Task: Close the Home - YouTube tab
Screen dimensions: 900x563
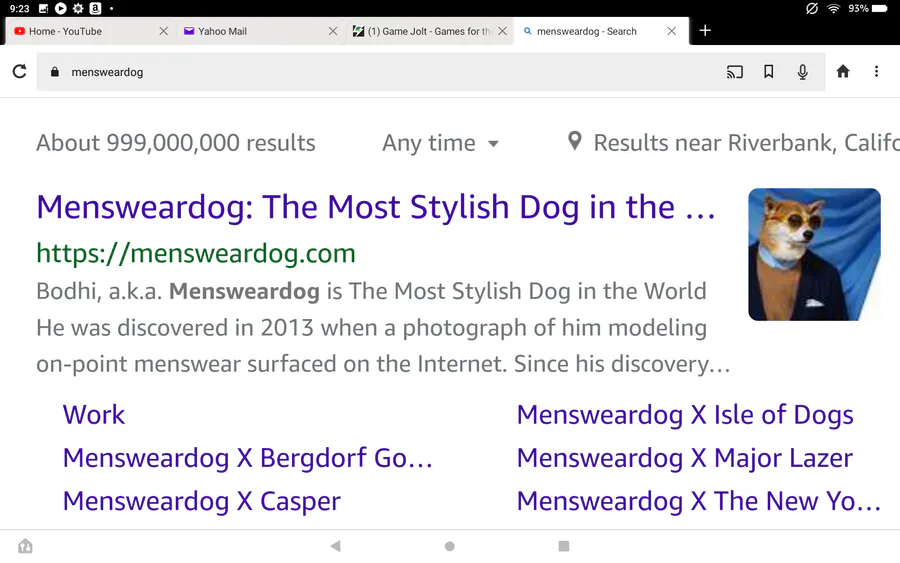Action: [x=164, y=31]
